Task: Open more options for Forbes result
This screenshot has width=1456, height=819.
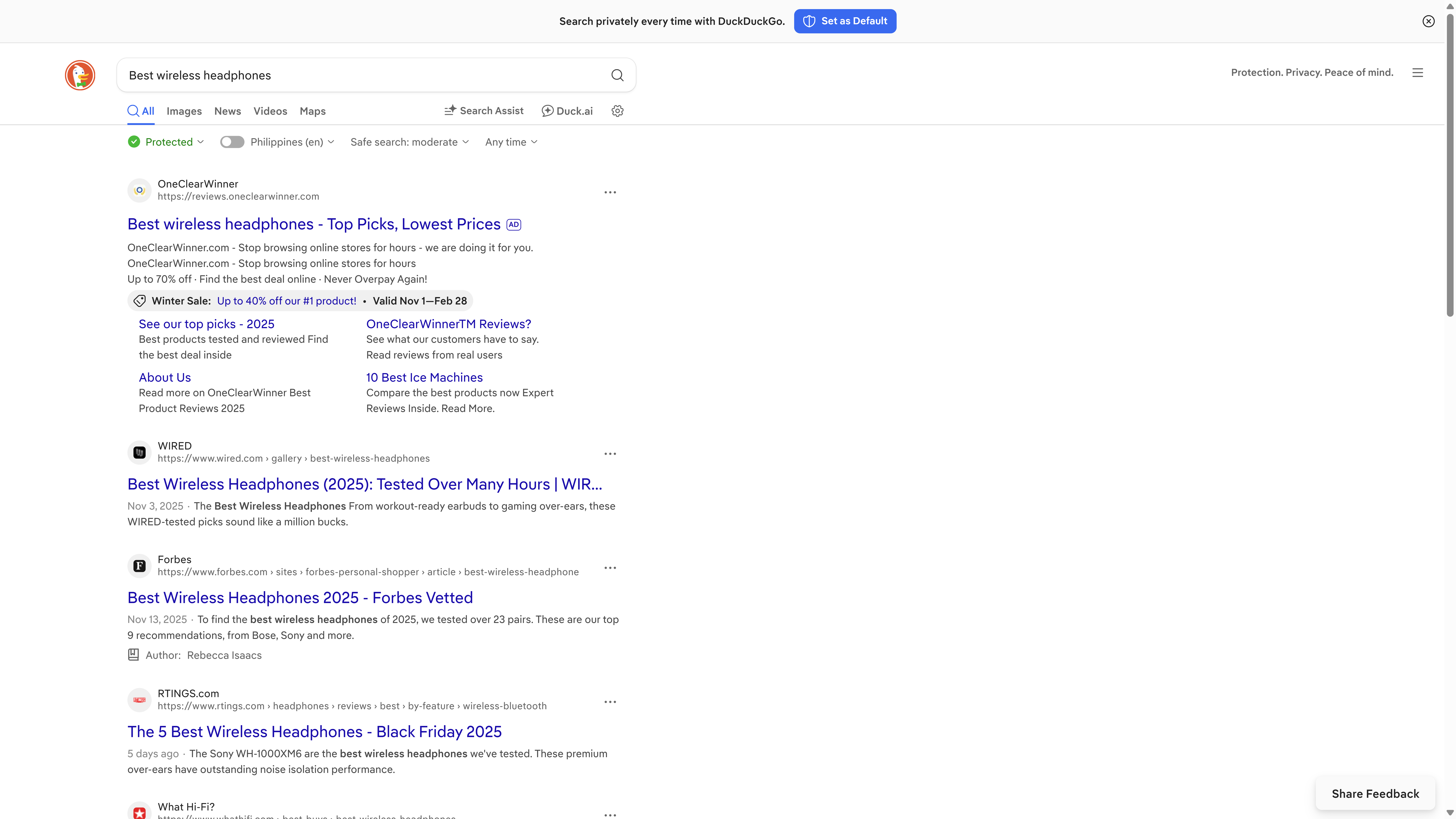Action: coord(610,567)
